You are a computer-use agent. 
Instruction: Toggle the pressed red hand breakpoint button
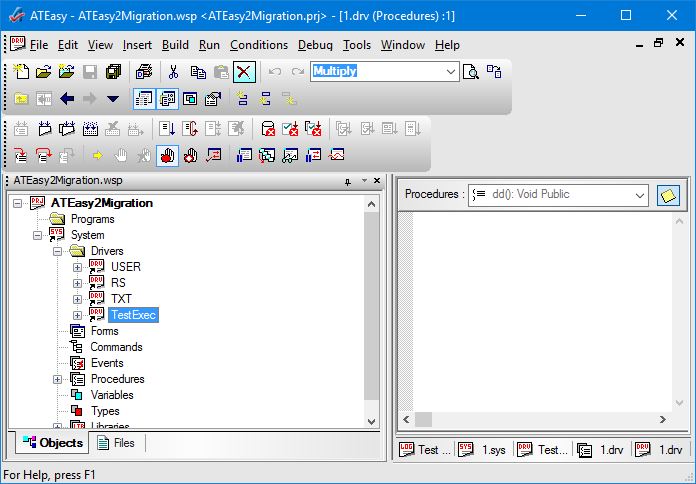tap(167, 156)
